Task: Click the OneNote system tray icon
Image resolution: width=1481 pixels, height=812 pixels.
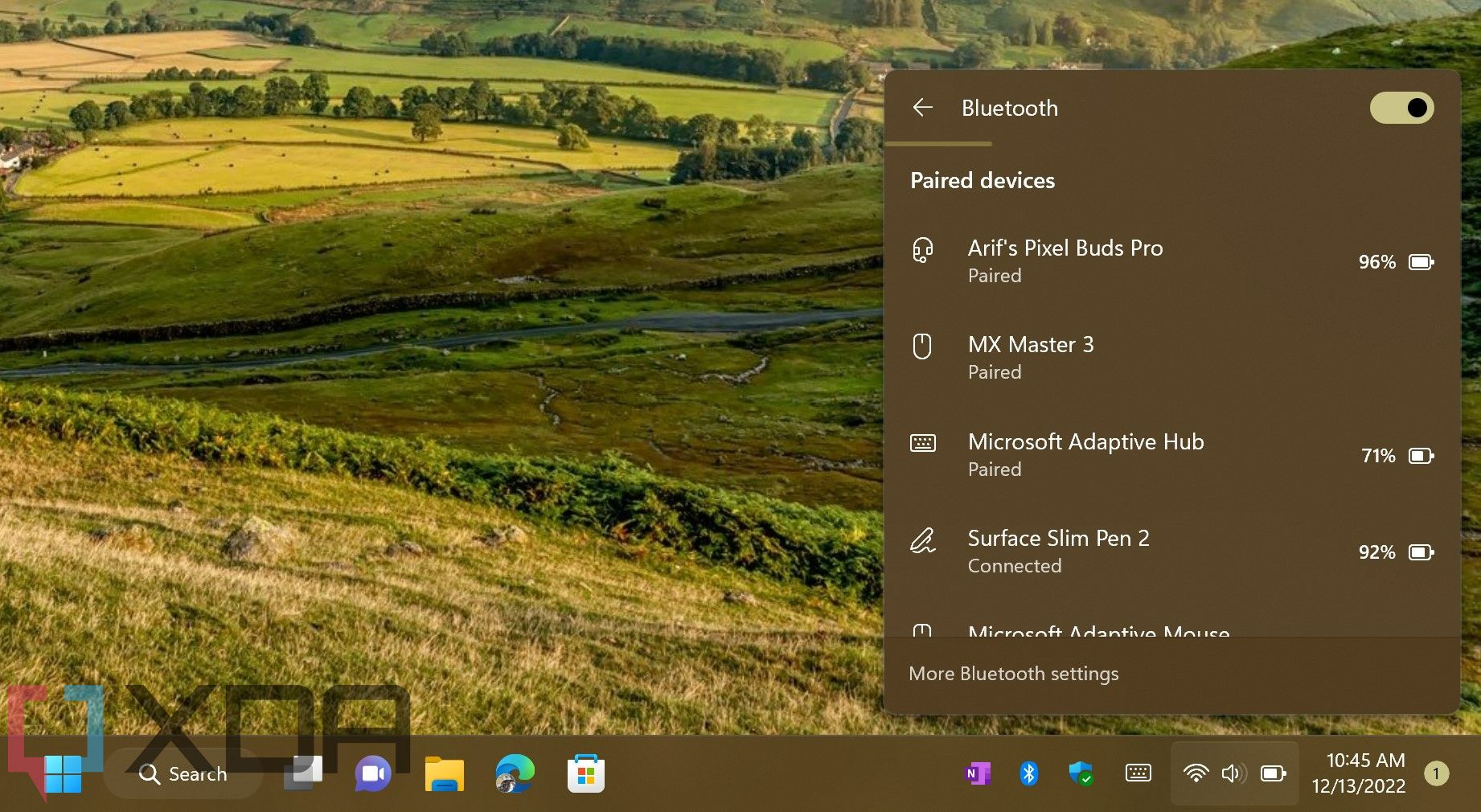Action: [977, 773]
